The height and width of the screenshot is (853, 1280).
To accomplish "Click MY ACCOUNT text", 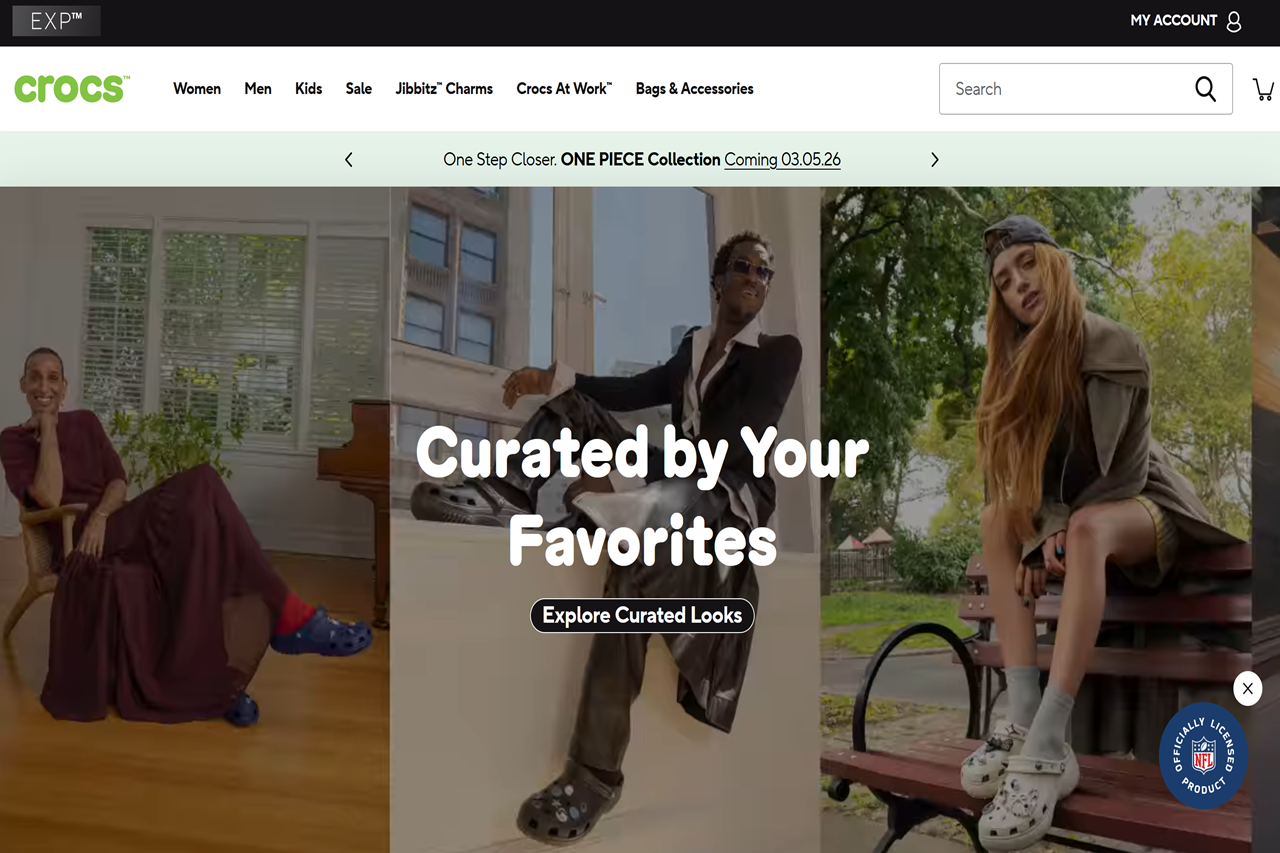I will coord(1172,20).
